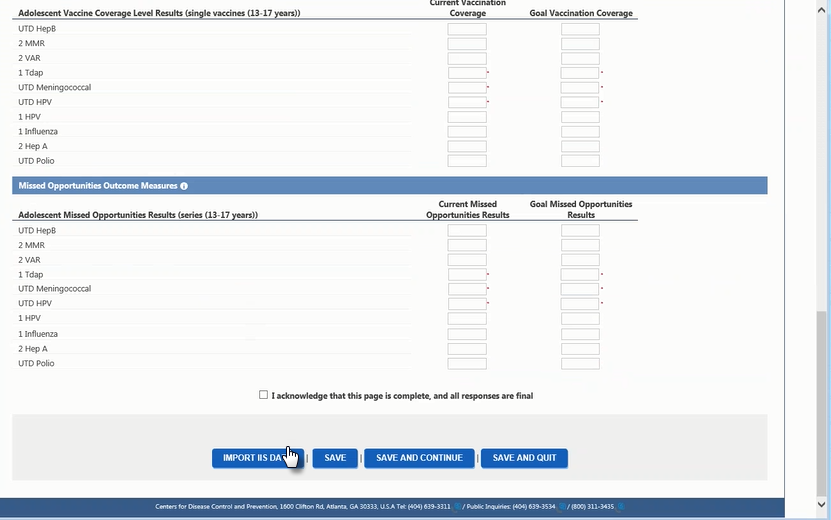This screenshot has height=520, width=831.
Task: Click goal coverage field for 2 MMR vaccine
Action: point(580,43)
